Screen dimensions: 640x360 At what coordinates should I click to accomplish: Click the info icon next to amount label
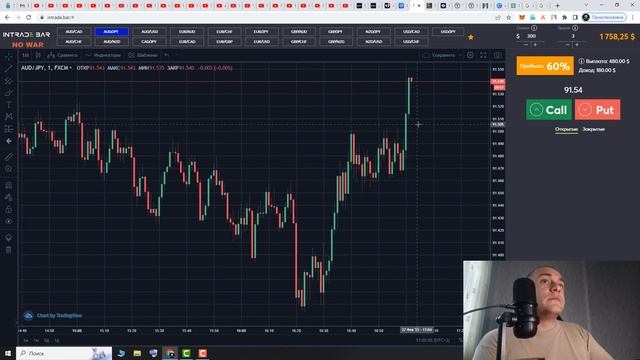click(534, 28)
